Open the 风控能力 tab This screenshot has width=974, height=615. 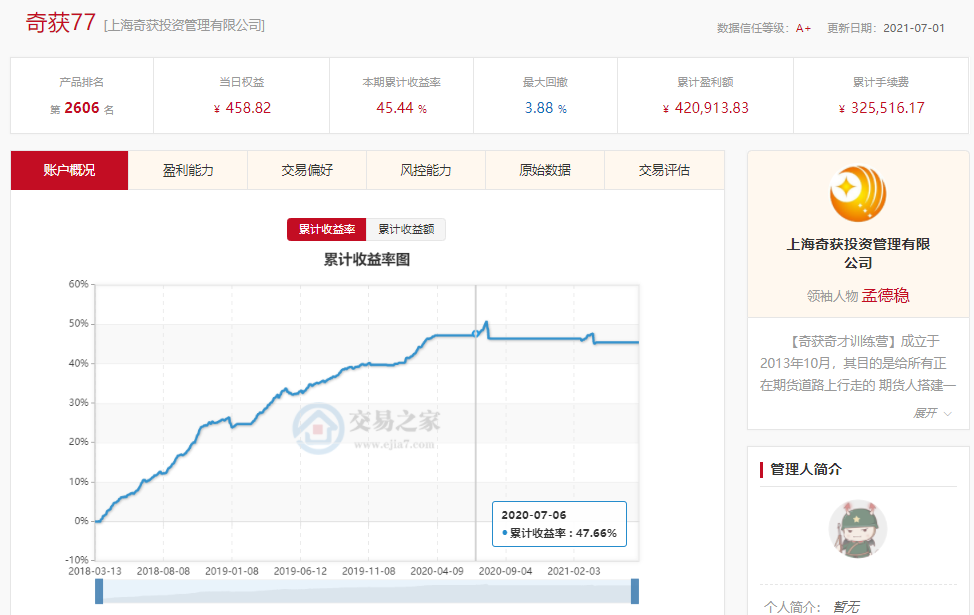[426, 170]
